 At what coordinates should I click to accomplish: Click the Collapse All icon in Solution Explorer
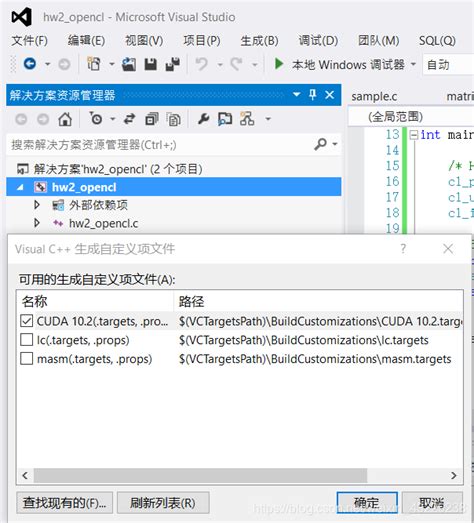[152, 119]
